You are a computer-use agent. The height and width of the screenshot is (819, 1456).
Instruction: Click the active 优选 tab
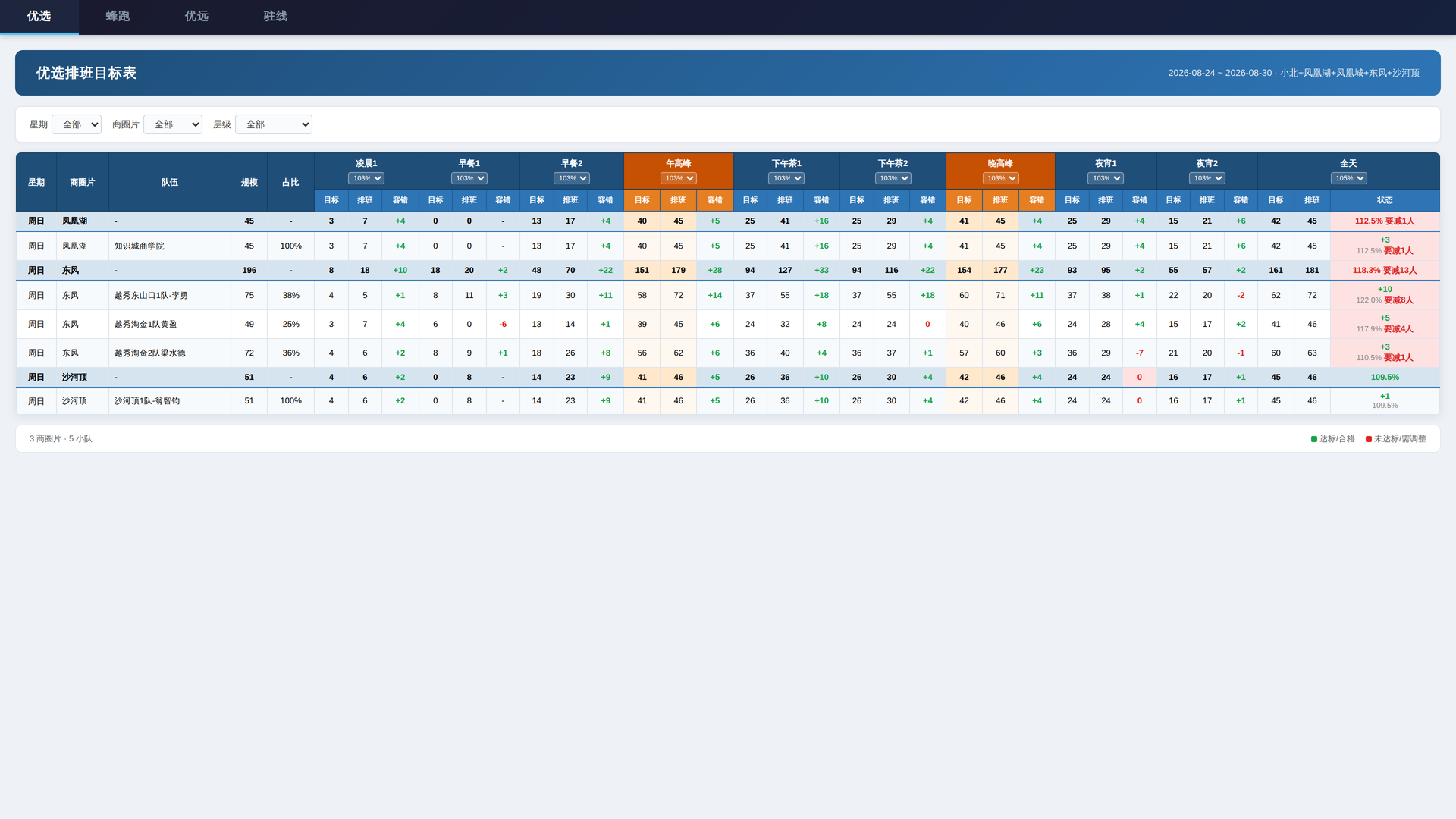click(39, 17)
